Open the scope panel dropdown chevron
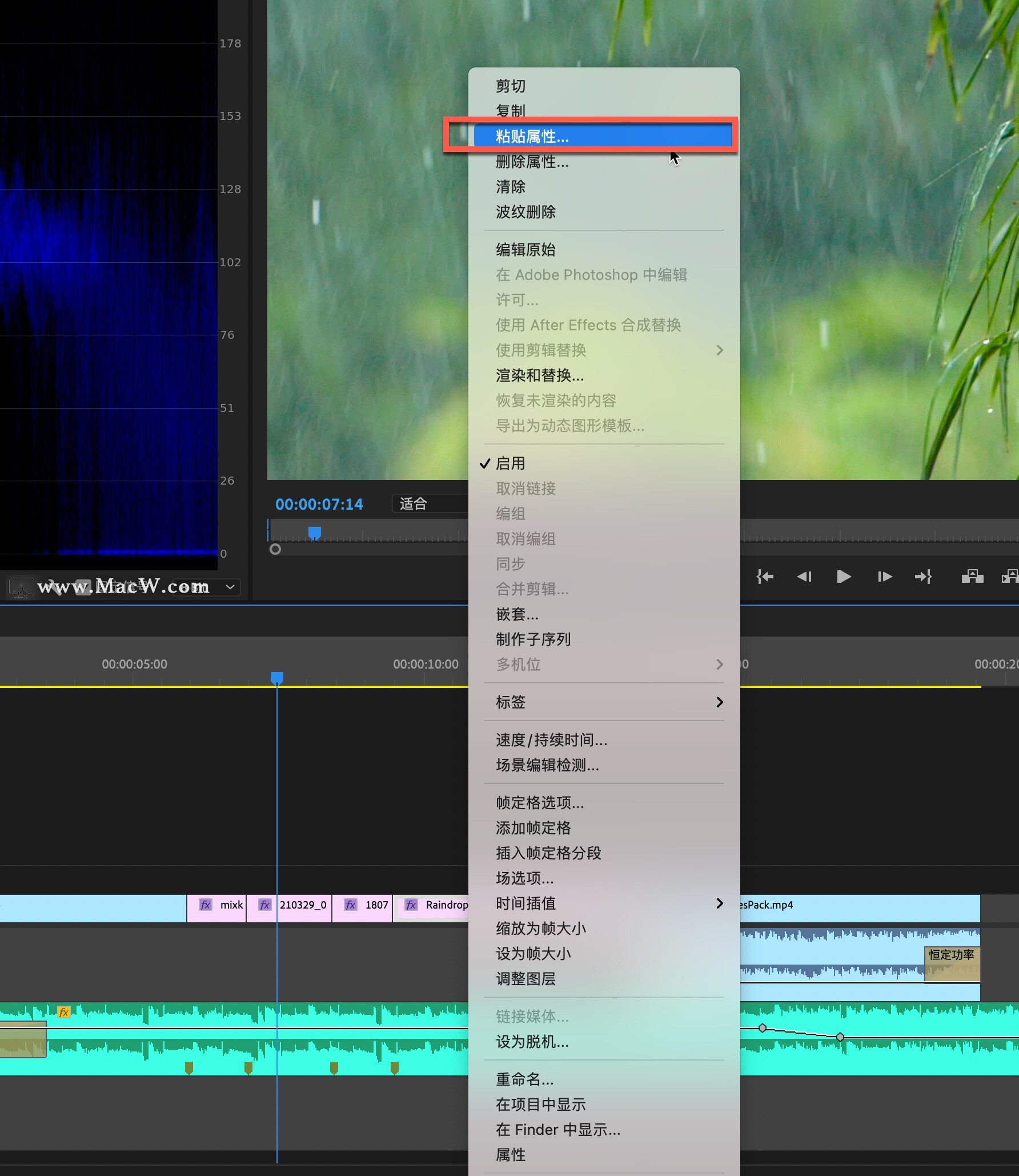The height and width of the screenshot is (1176, 1019). (230, 587)
